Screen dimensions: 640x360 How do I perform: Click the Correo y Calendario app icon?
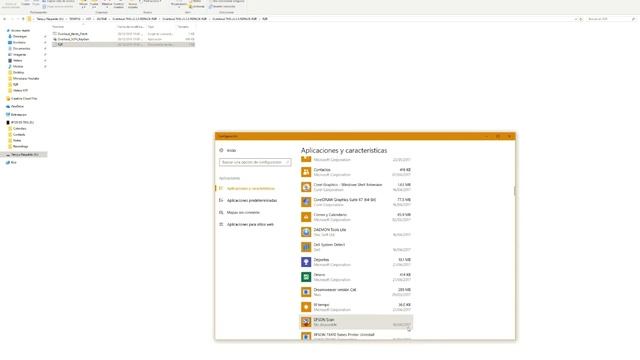[x=306, y=217]
